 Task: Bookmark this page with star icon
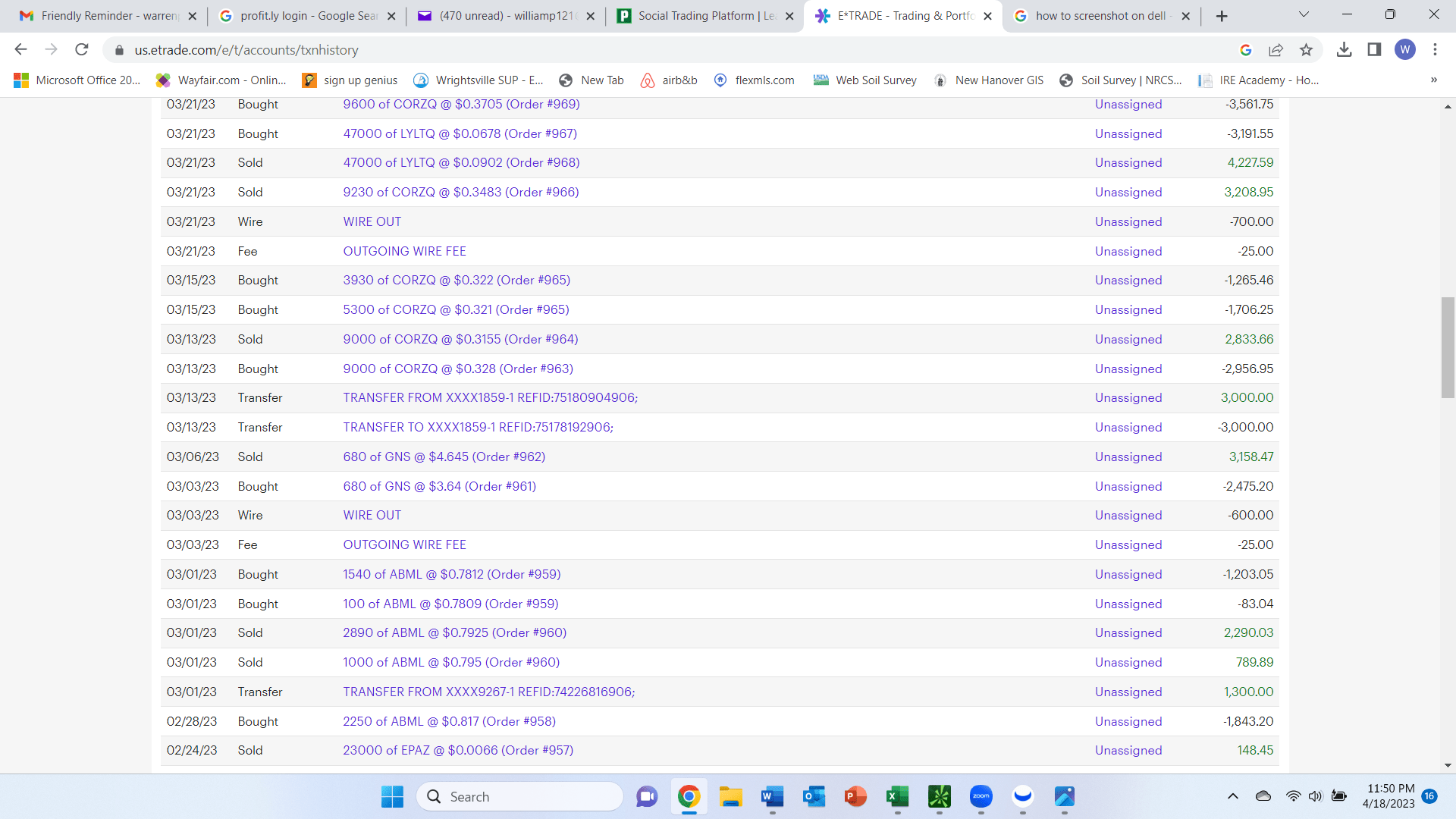point(1306,49)
